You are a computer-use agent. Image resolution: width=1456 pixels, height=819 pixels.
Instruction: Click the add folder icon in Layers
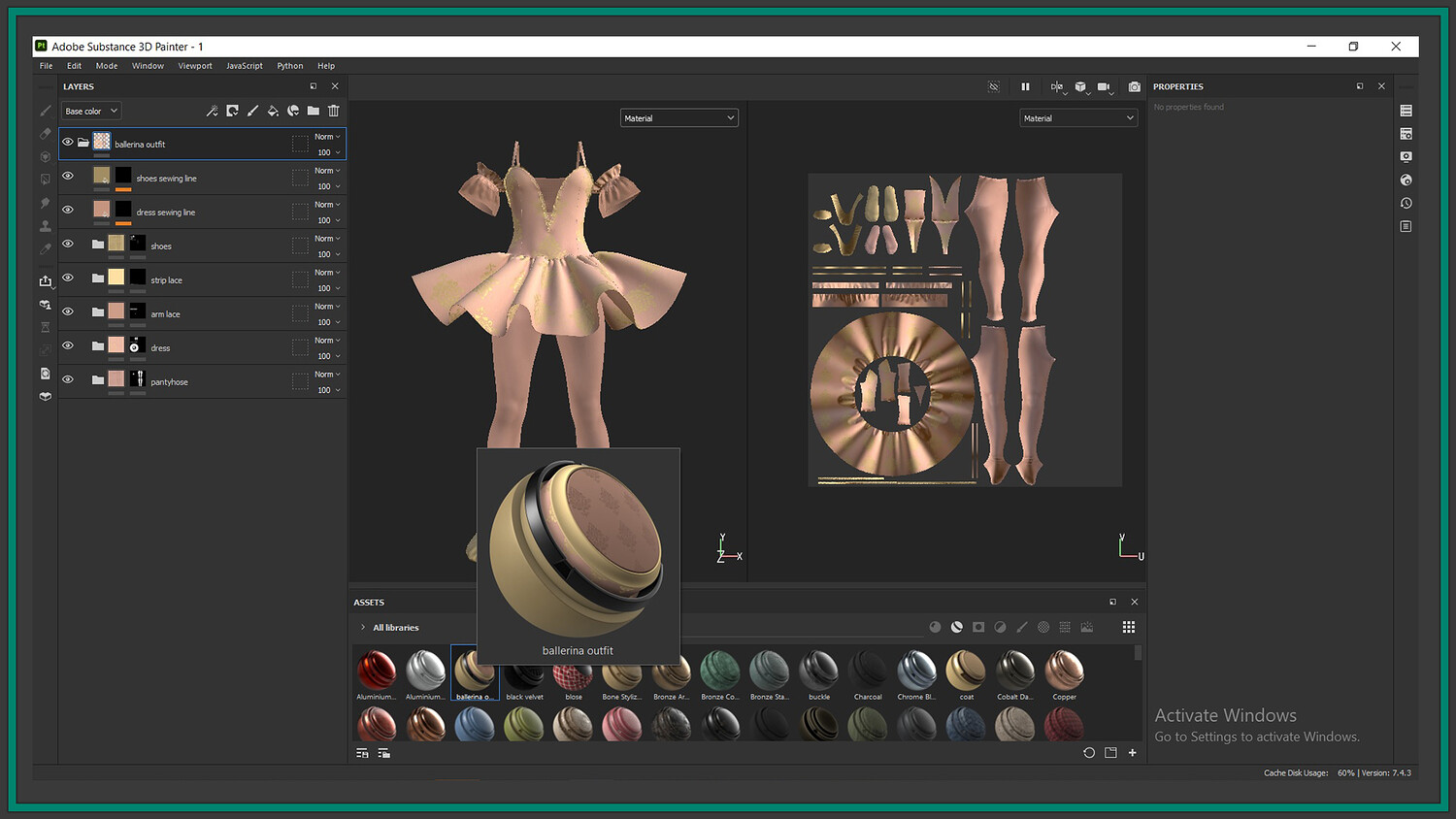pyautogui.click(x=314, y=111)
